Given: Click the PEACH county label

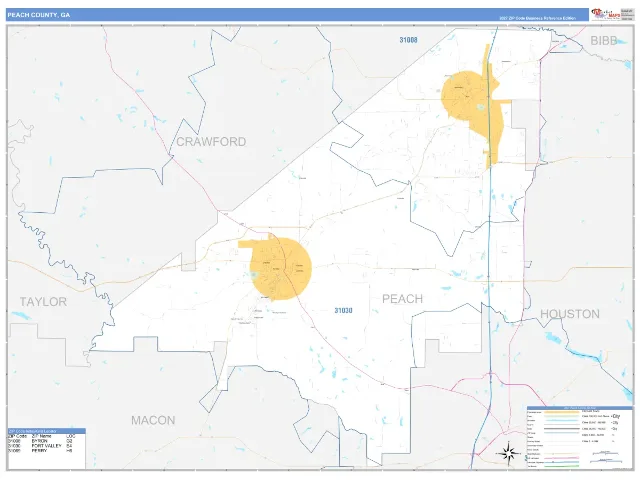Looking at the screenshot, I should (402, 299).
